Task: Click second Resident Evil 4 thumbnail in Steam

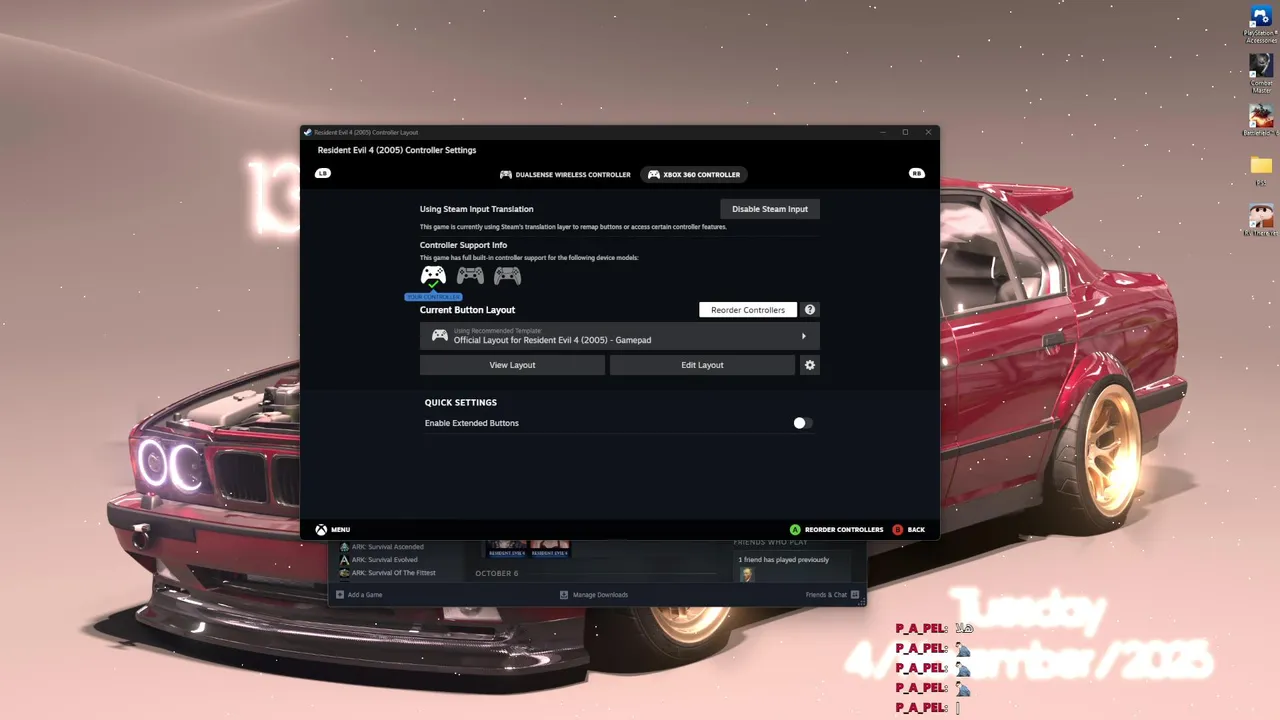Action: (550, 548)
